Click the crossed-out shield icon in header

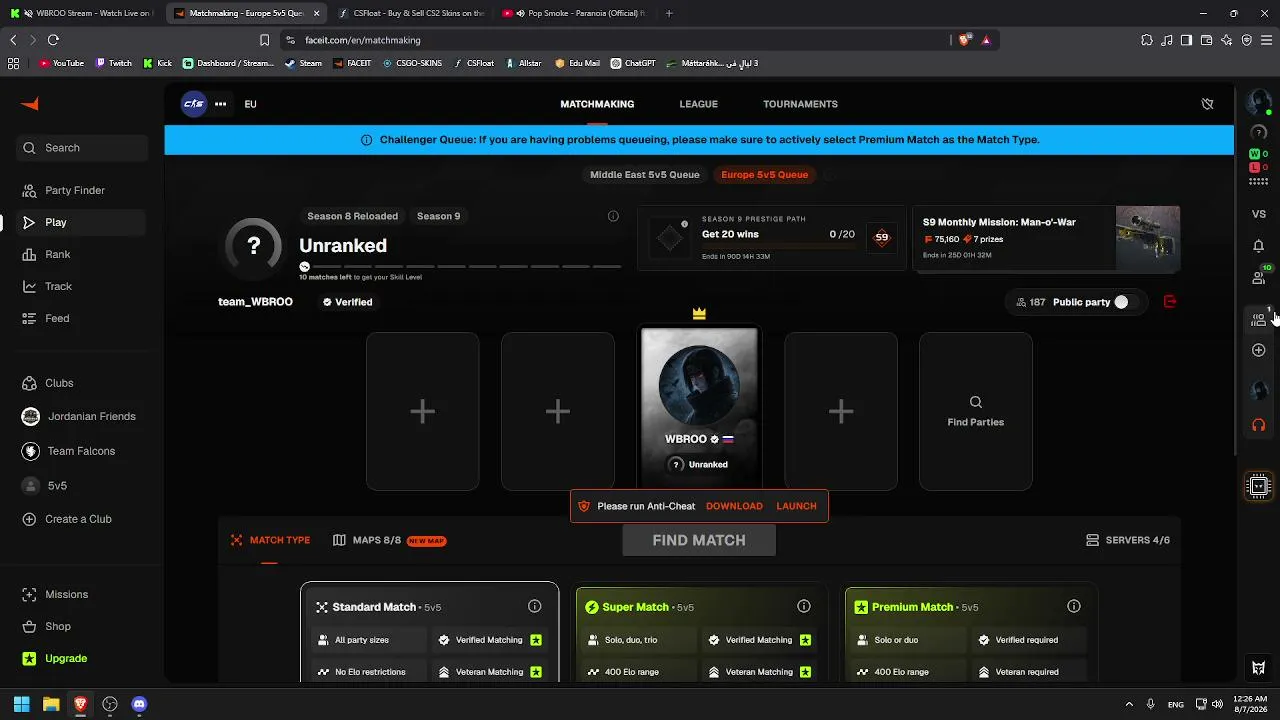coord(1207,104)
